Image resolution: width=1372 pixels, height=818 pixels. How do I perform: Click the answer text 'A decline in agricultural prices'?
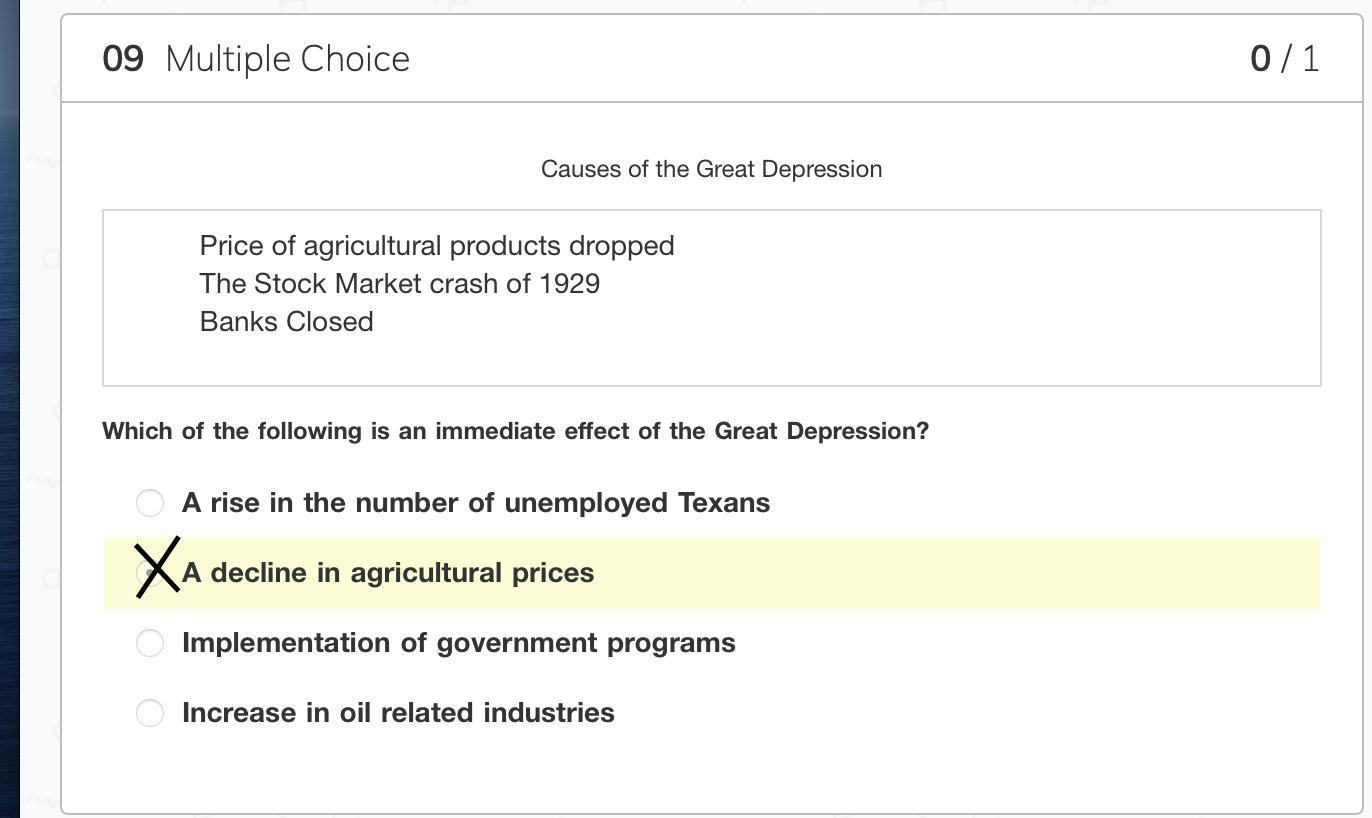tap(388, 573)
